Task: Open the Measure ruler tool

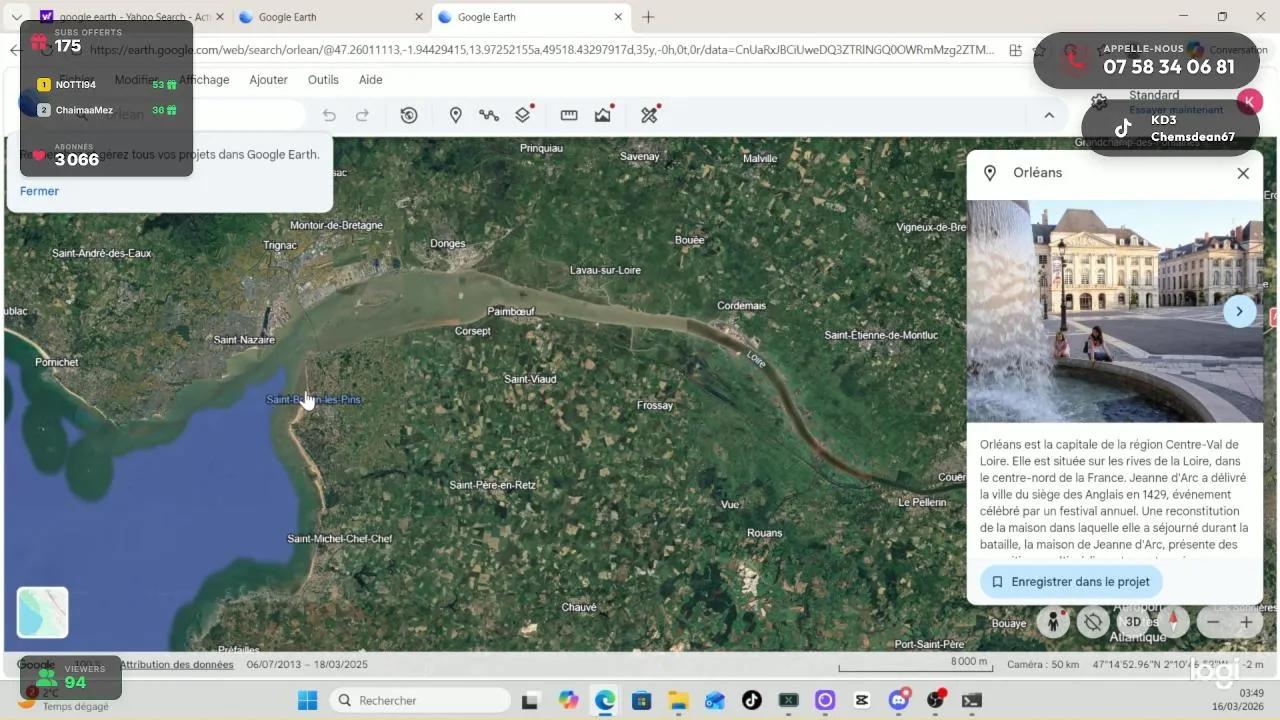Action: [569, 115]
